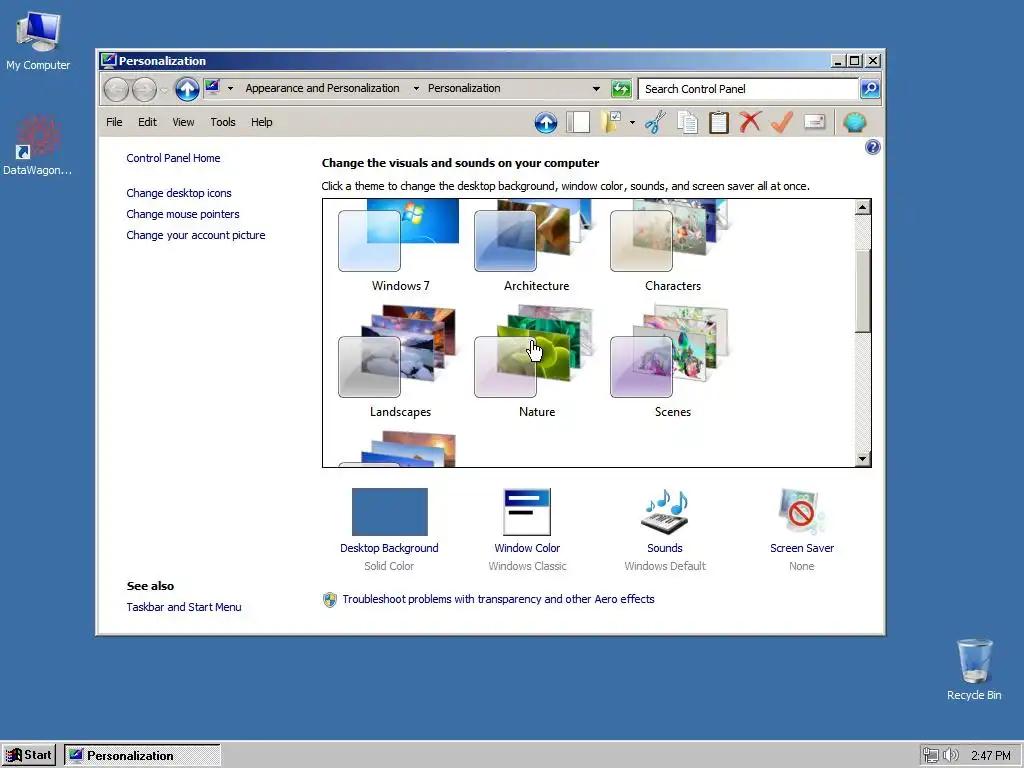Click the Search Control Panel field

pyautogui.click(x=748, y=89)
